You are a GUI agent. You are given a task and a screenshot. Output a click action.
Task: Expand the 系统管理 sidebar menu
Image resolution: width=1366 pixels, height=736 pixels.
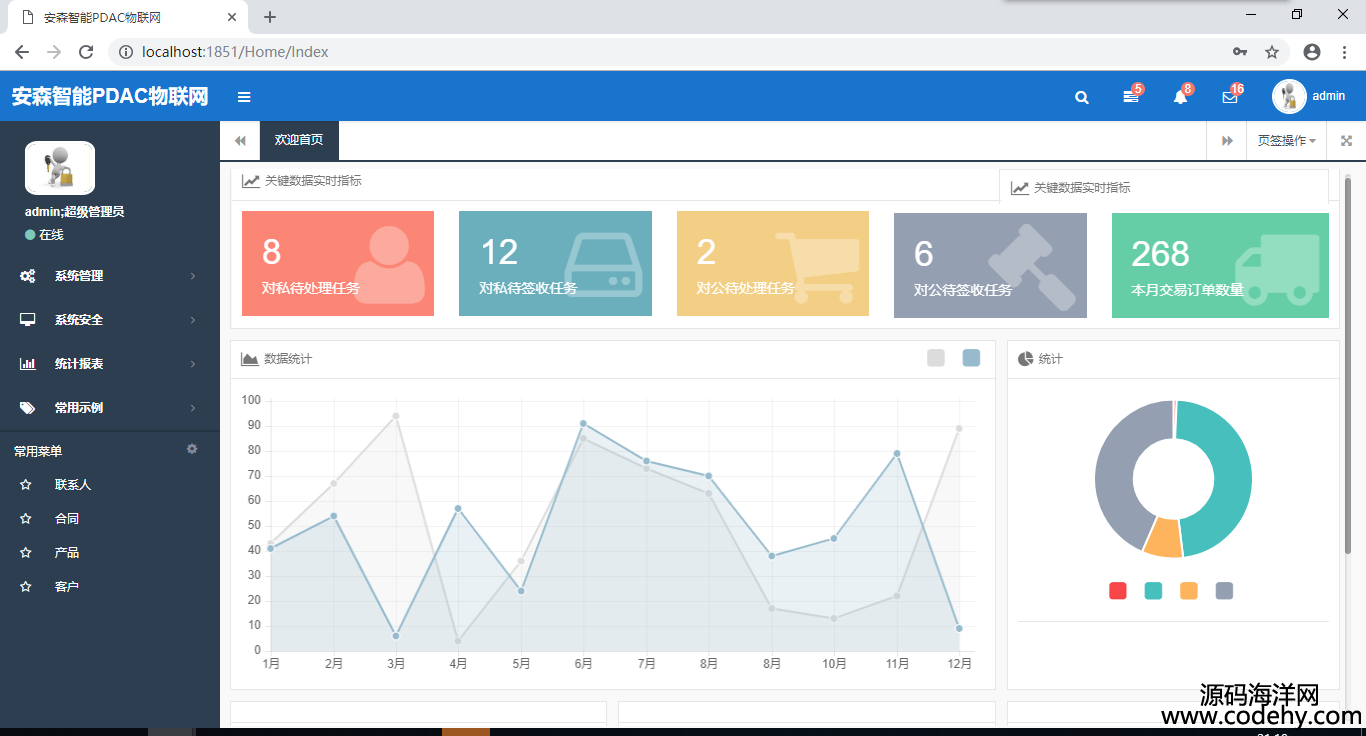point(109,276)
